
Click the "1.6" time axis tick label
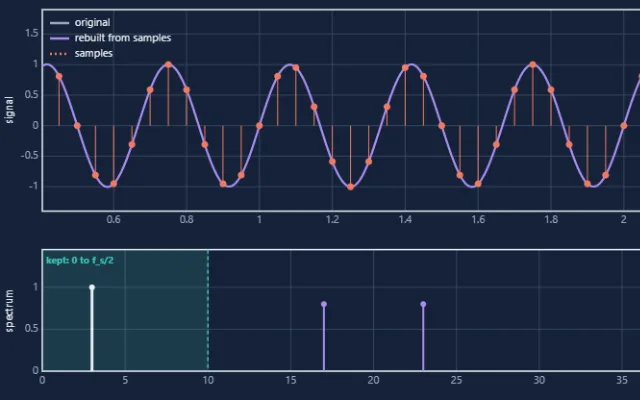click(x=478, y=220)
